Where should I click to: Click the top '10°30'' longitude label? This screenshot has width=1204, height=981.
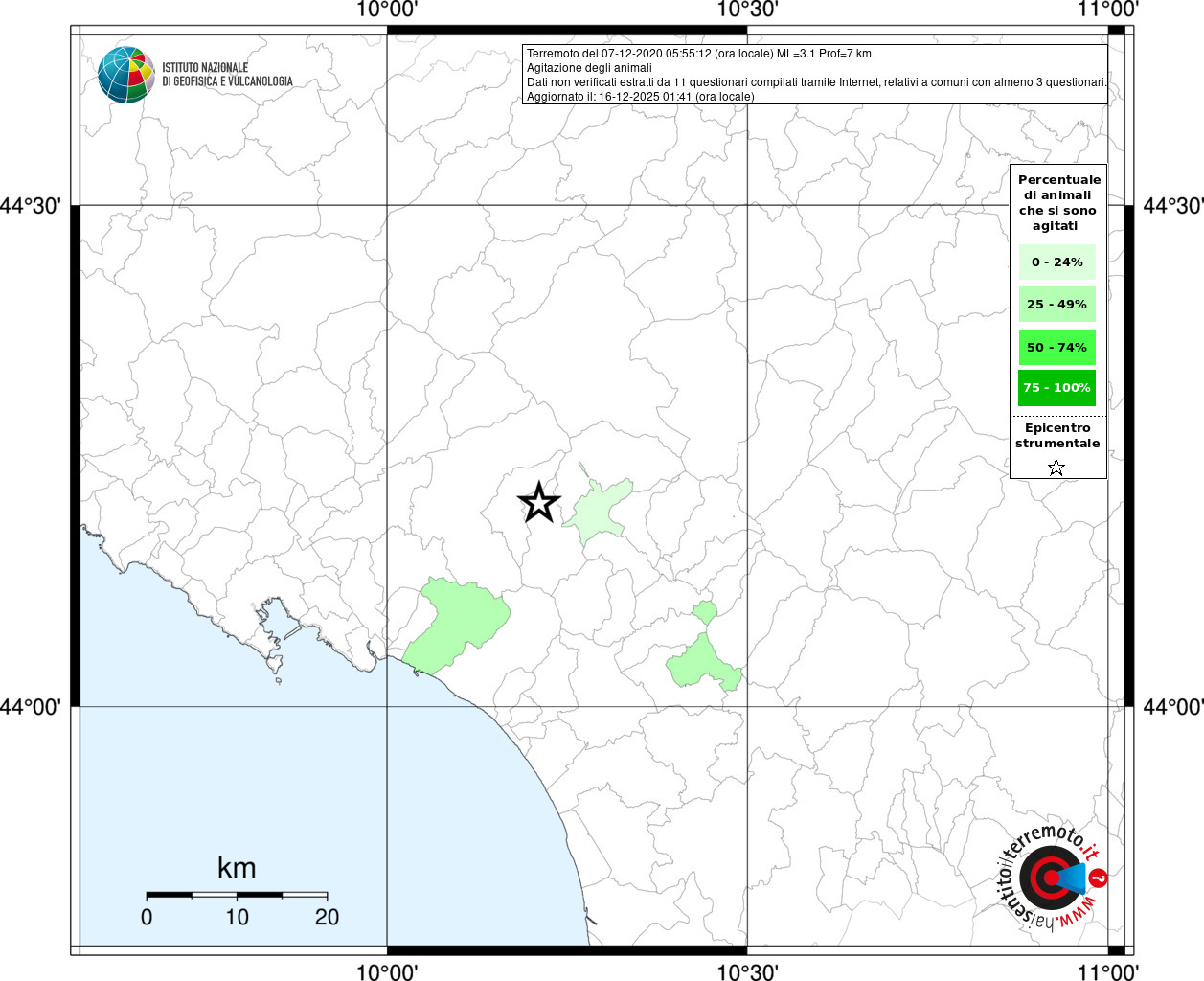tap(747, 10)
